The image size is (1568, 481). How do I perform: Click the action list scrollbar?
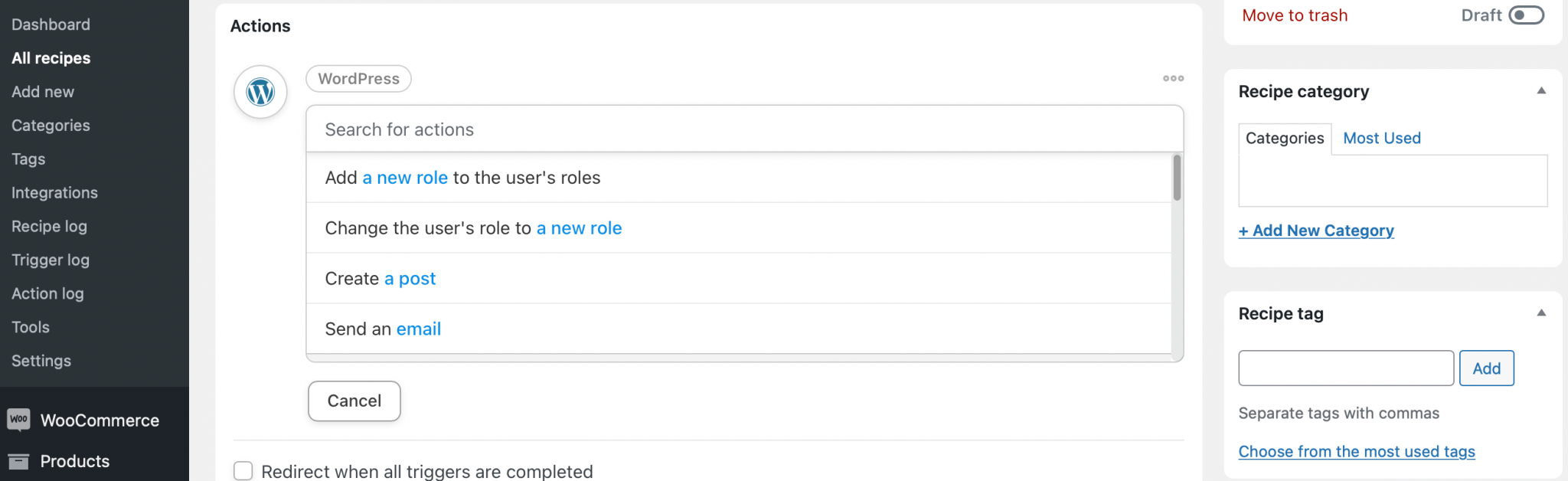[x=1177, y=178]
